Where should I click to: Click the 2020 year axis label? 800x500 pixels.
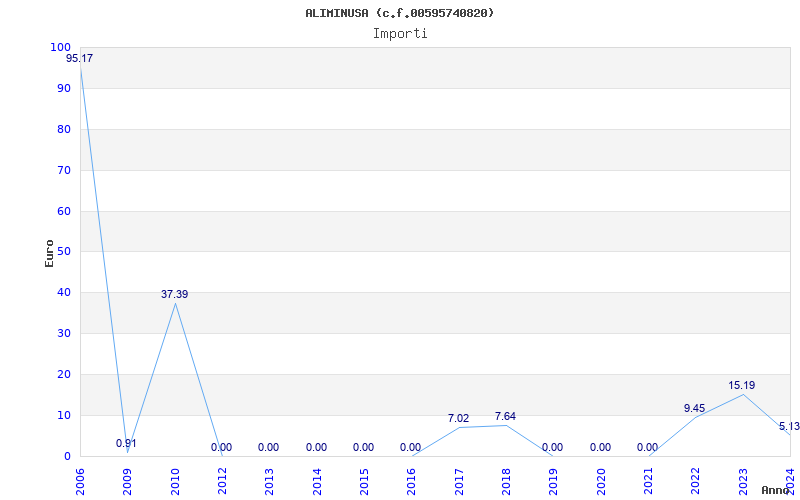[601, 482]
